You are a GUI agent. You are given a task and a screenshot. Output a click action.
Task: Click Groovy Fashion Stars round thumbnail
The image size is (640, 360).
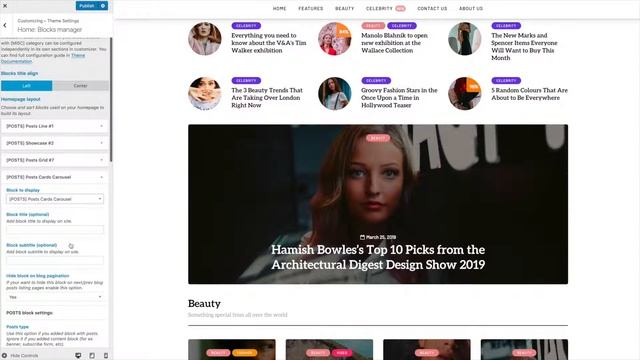point(335,93)
